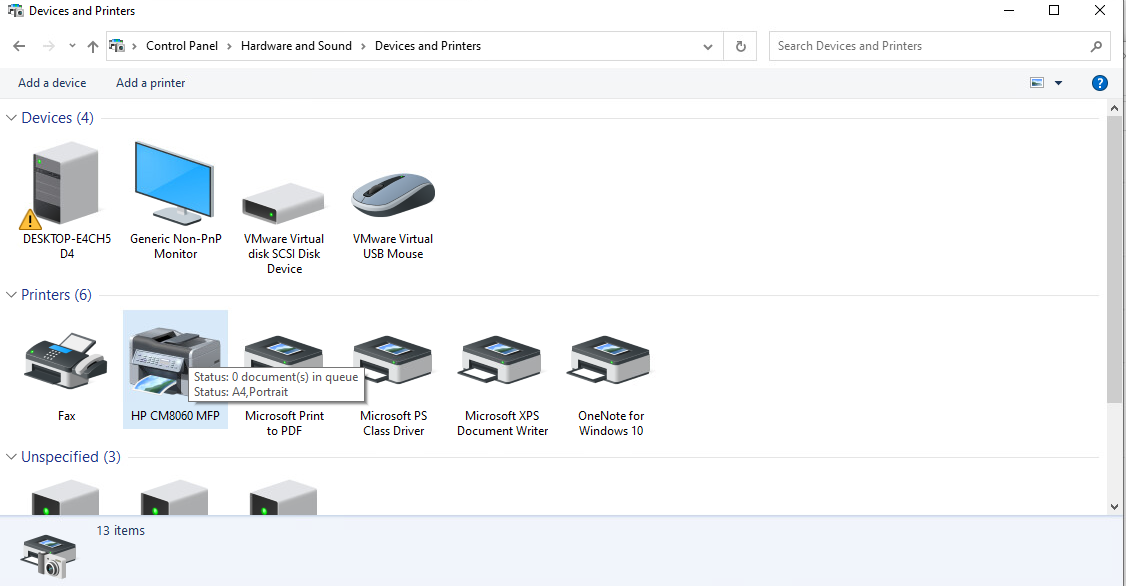Collapse the Unspecified (3) group
This screenshot has height=586, width=1126.
point(12,457)
